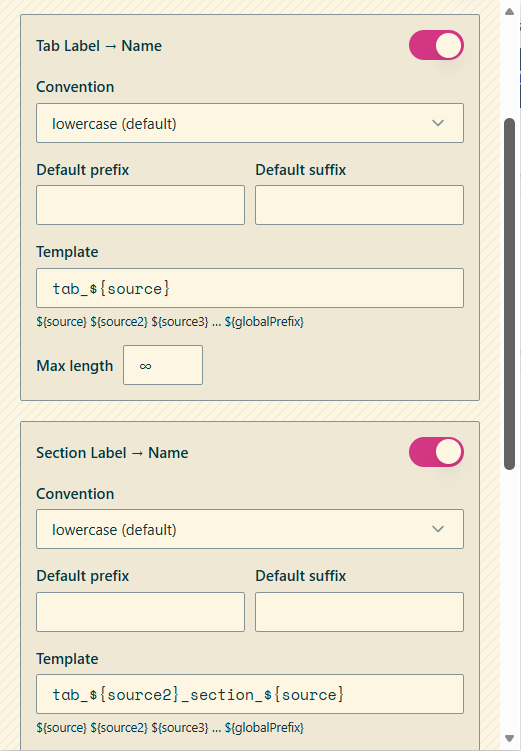Toggle the Section Label → Name switch
Image resolution: width=521 pixels, height=751 pixels.
436,452
